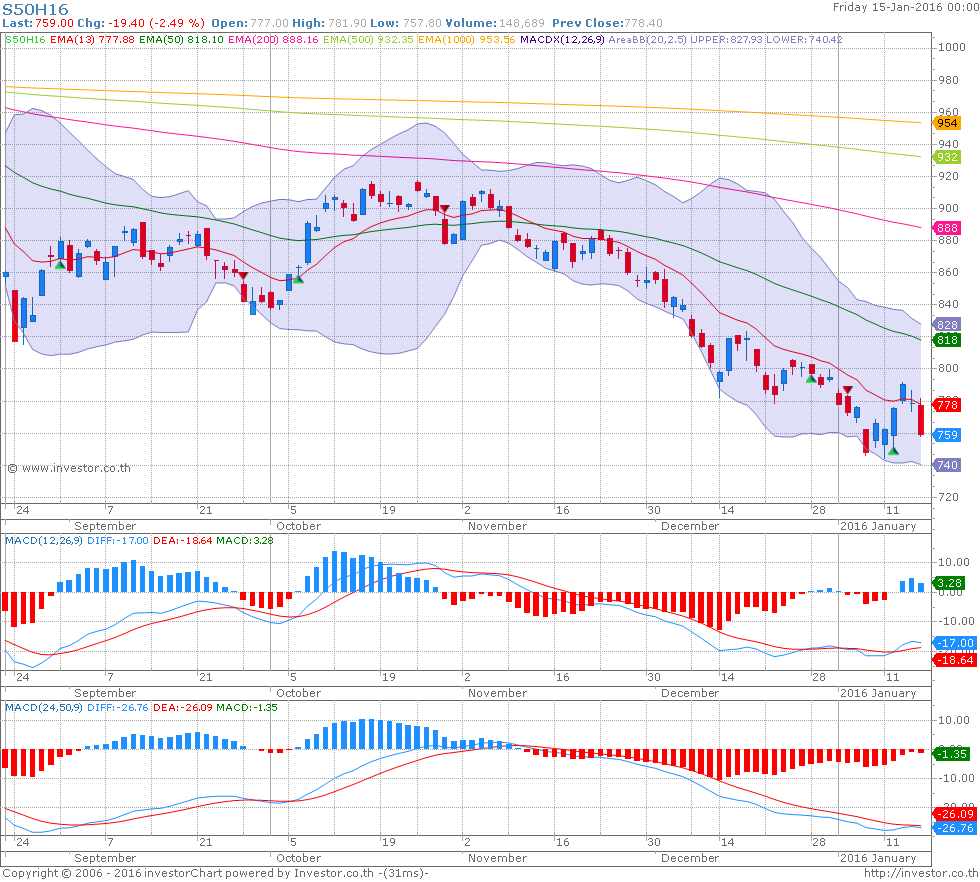This screenshot has height=882, width=980.
Task: Click the MACD:-1.35 readout
Action: pos(247,708)
